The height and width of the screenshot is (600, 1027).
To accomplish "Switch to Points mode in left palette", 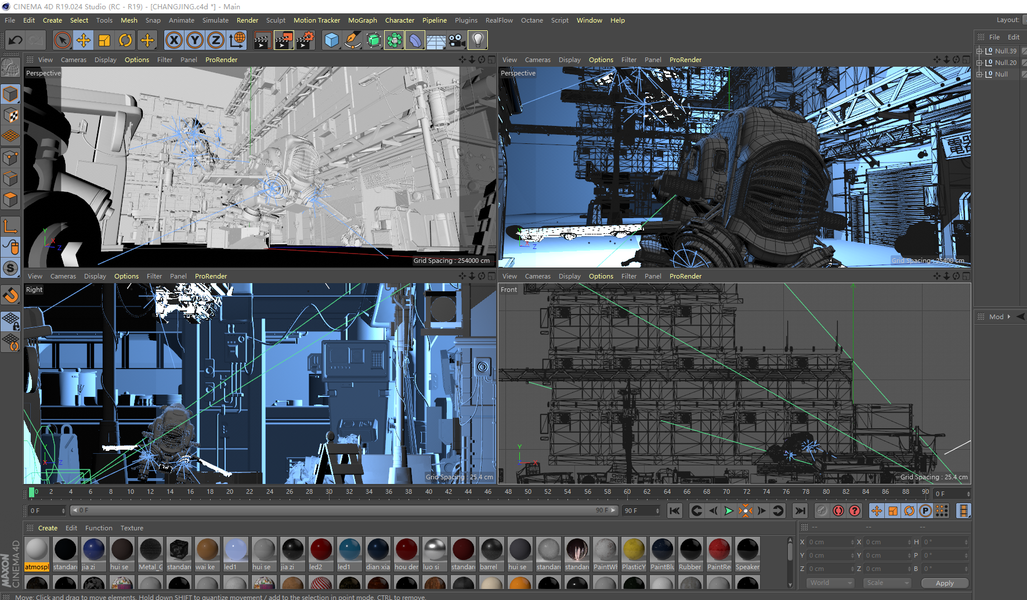I will point(10,157).
